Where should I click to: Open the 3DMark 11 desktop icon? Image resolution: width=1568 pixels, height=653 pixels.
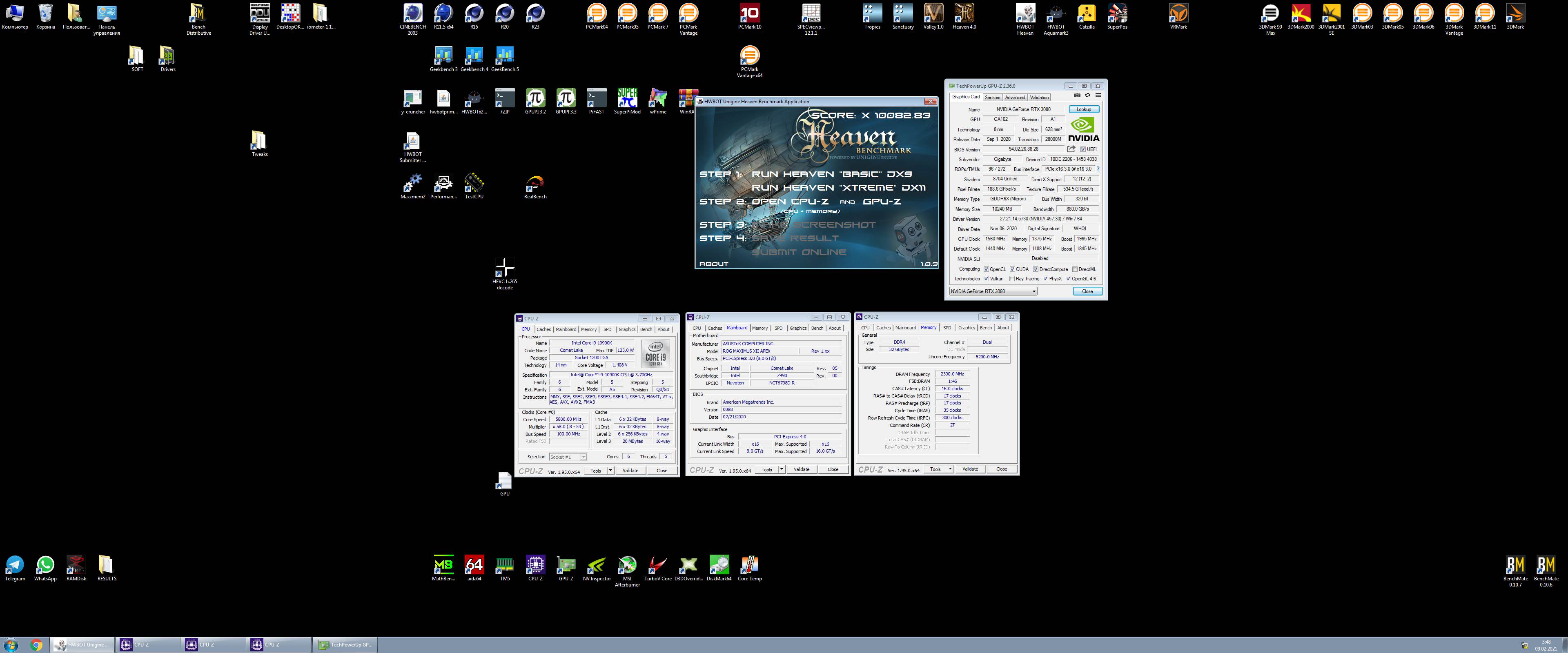tap(1485, 16)
